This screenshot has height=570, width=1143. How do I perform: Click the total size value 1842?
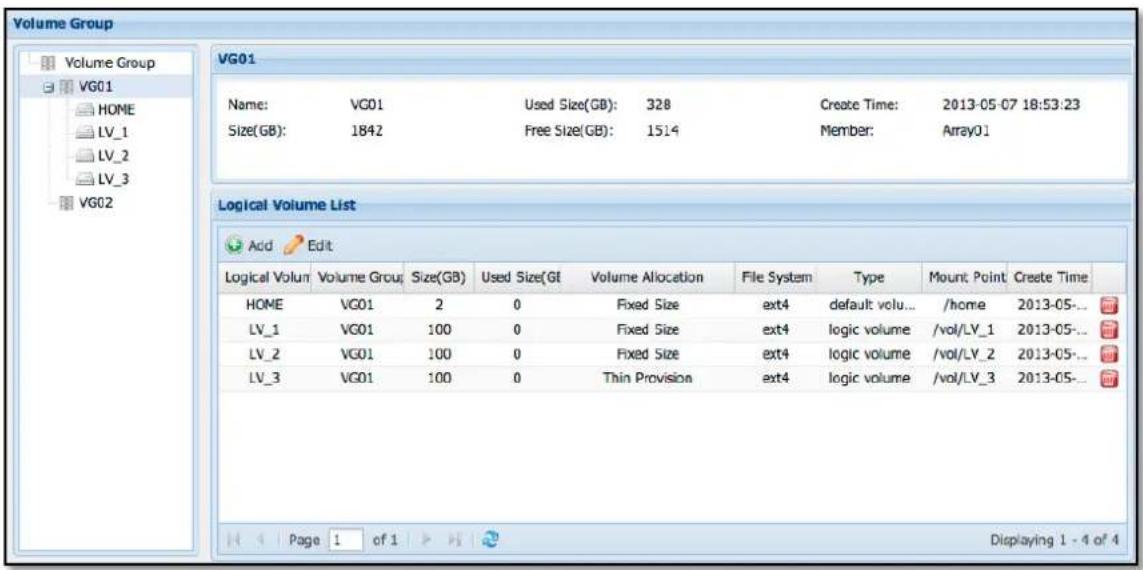[x=367, y=132]
